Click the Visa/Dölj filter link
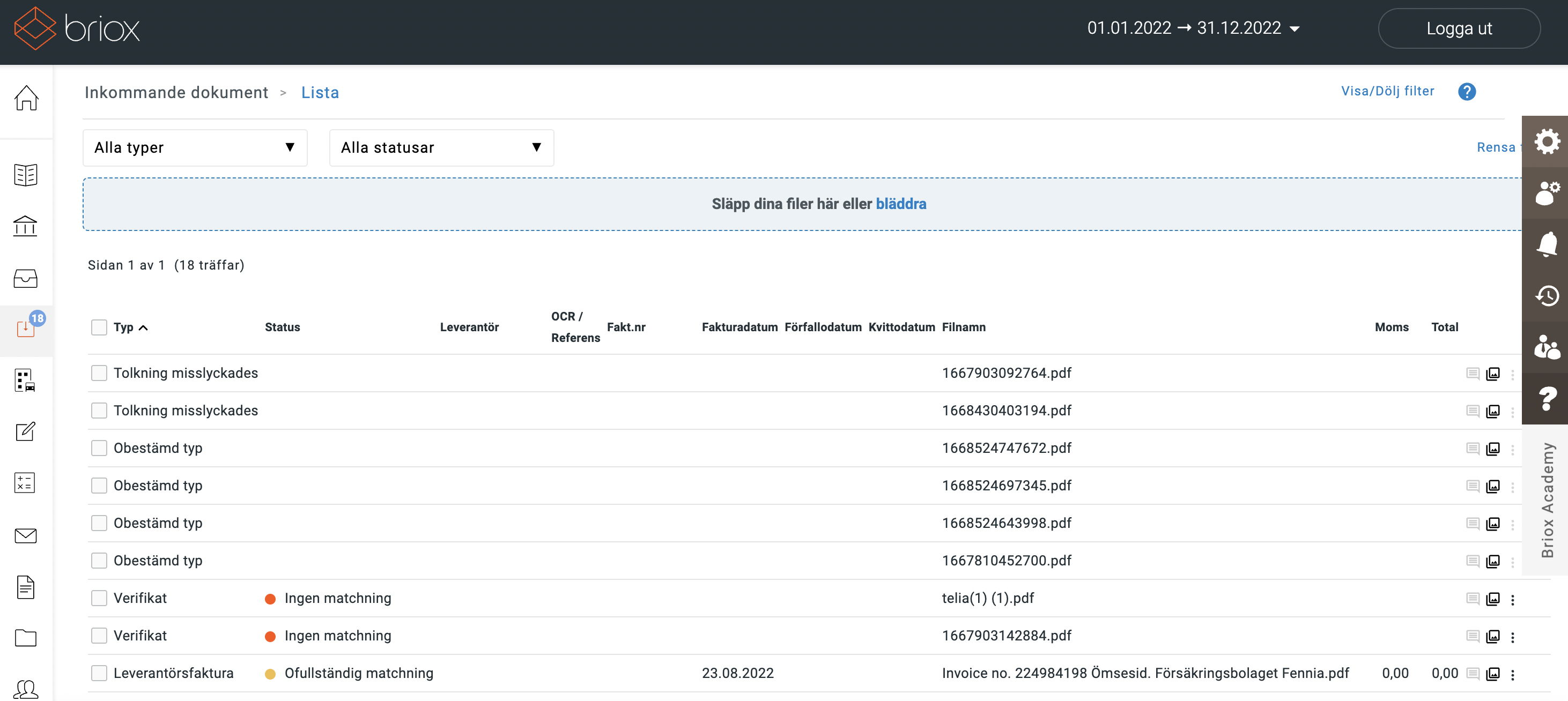The image size is (1568, 701). coord(1387,91)
